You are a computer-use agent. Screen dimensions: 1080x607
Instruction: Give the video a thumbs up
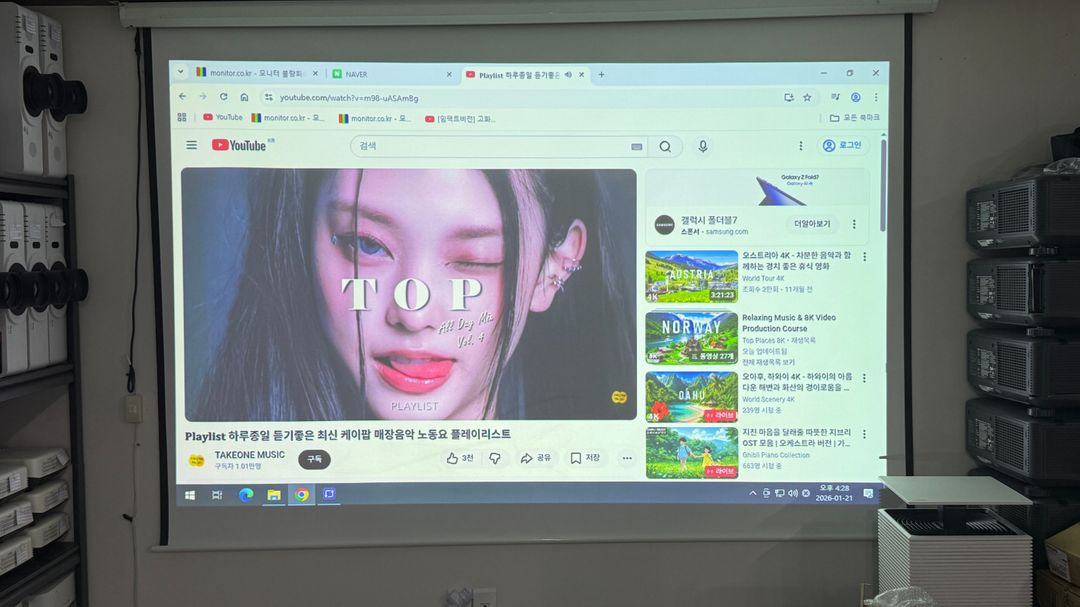[x=452, y=458]
